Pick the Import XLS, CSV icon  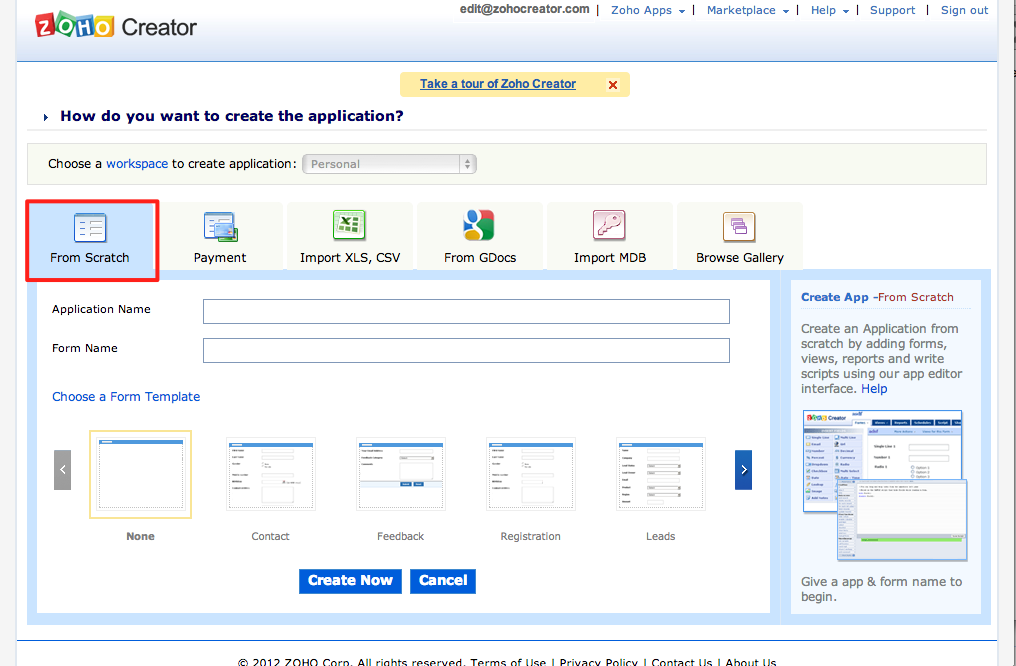349,226
